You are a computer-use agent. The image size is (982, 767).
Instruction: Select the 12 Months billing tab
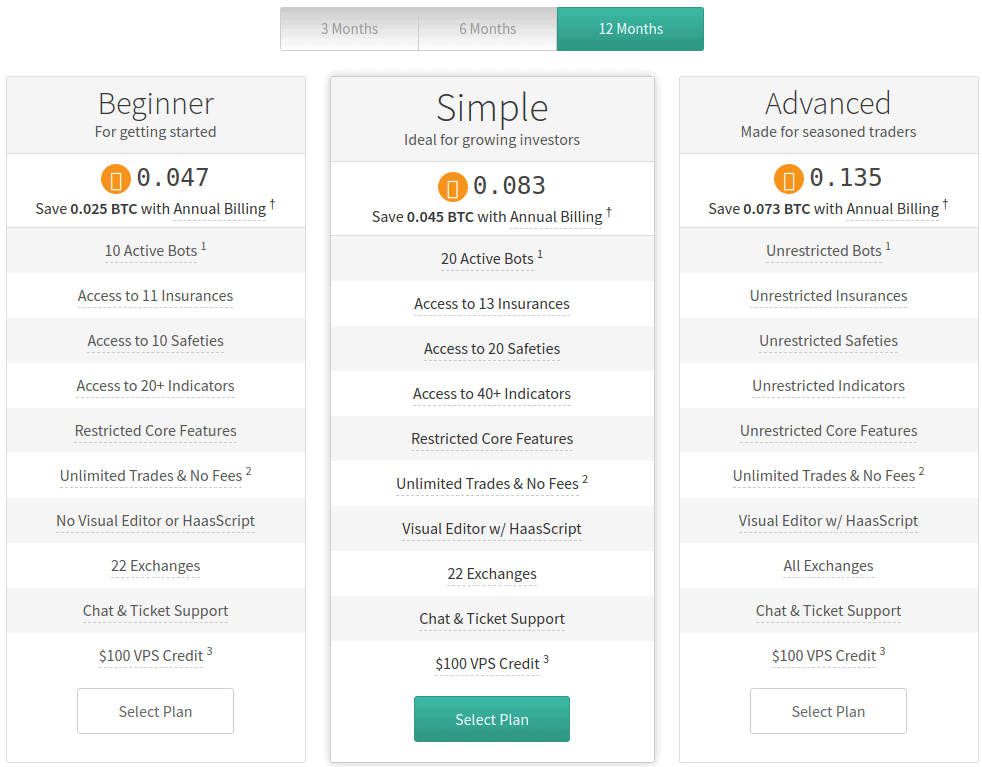point(630,29)
